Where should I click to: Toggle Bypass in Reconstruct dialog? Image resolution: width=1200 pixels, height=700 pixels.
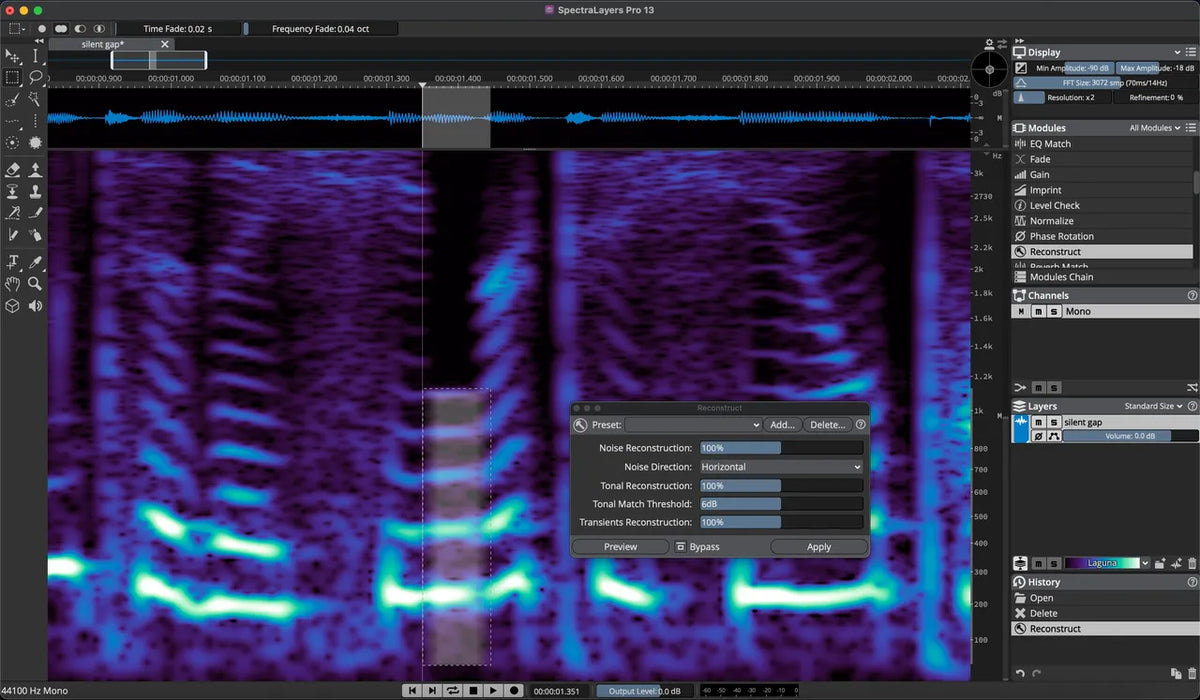click(x=697, y=547)
